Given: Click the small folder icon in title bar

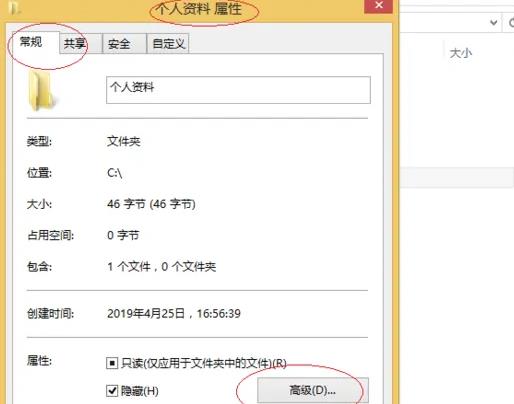Looking at the screenshot, I should 14,7.
